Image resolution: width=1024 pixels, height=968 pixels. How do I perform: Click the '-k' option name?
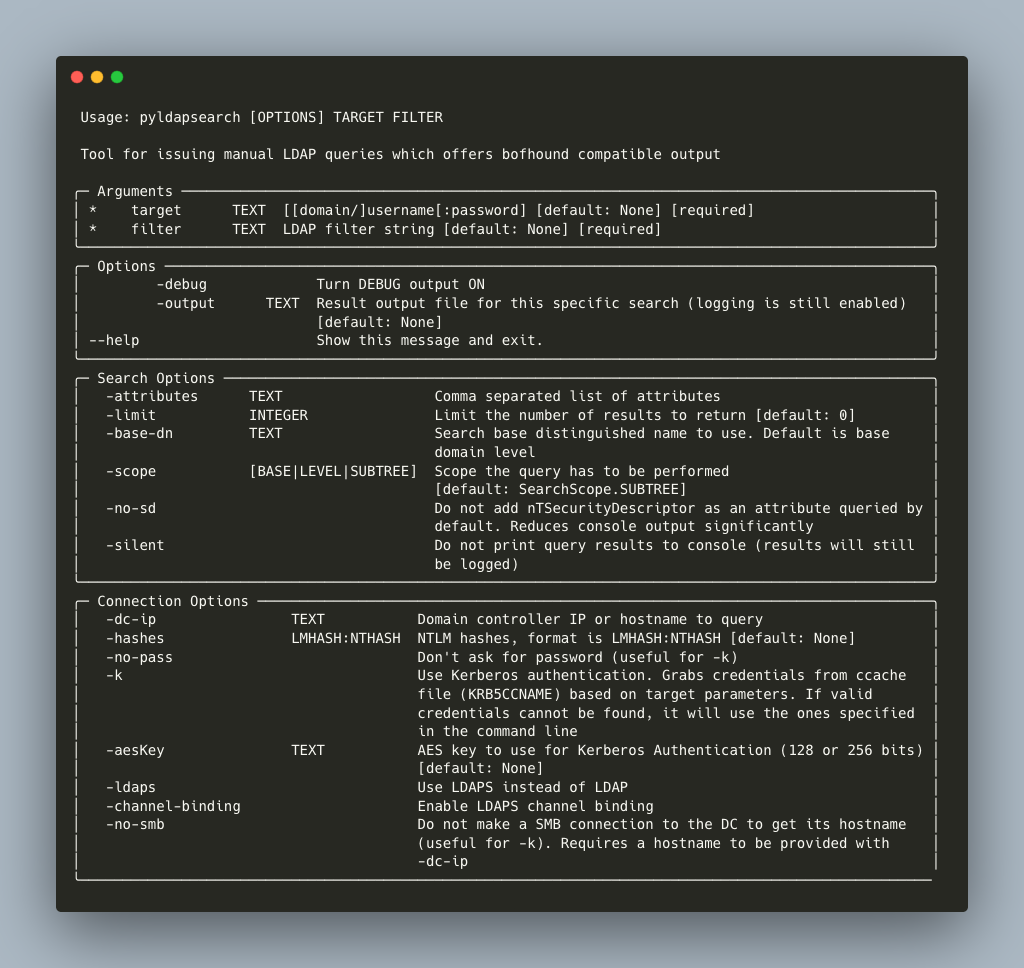click(x=114, y=675)
